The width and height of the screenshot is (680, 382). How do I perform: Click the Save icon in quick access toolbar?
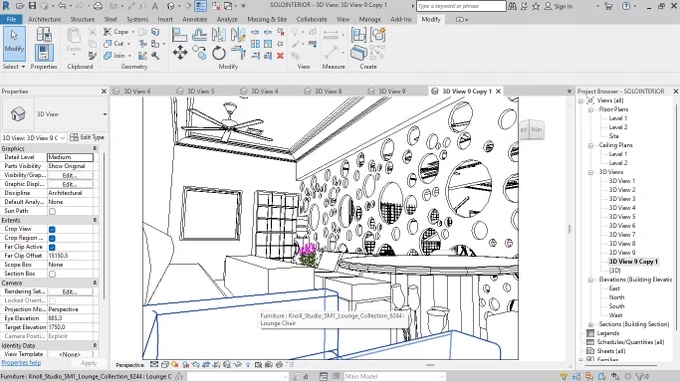coord(32,6)
